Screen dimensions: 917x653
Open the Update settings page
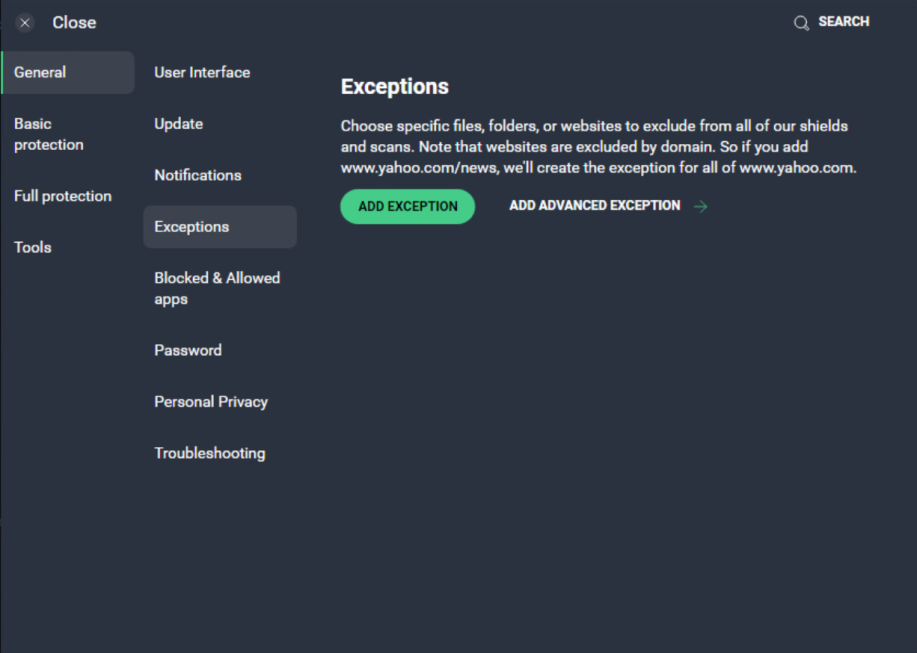(x=177, y=124)
